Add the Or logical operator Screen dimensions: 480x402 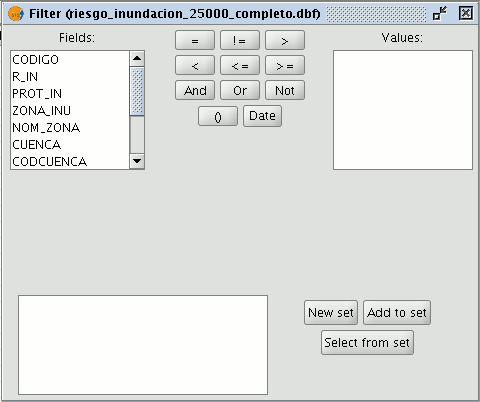pyautogui.click(x=240, y=90)
